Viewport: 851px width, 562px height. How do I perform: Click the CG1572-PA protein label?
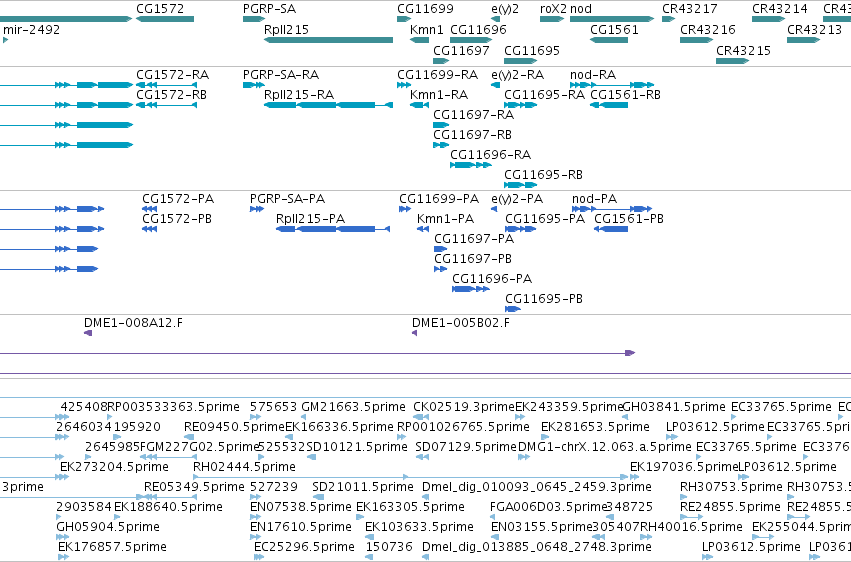tap(178, 199)
